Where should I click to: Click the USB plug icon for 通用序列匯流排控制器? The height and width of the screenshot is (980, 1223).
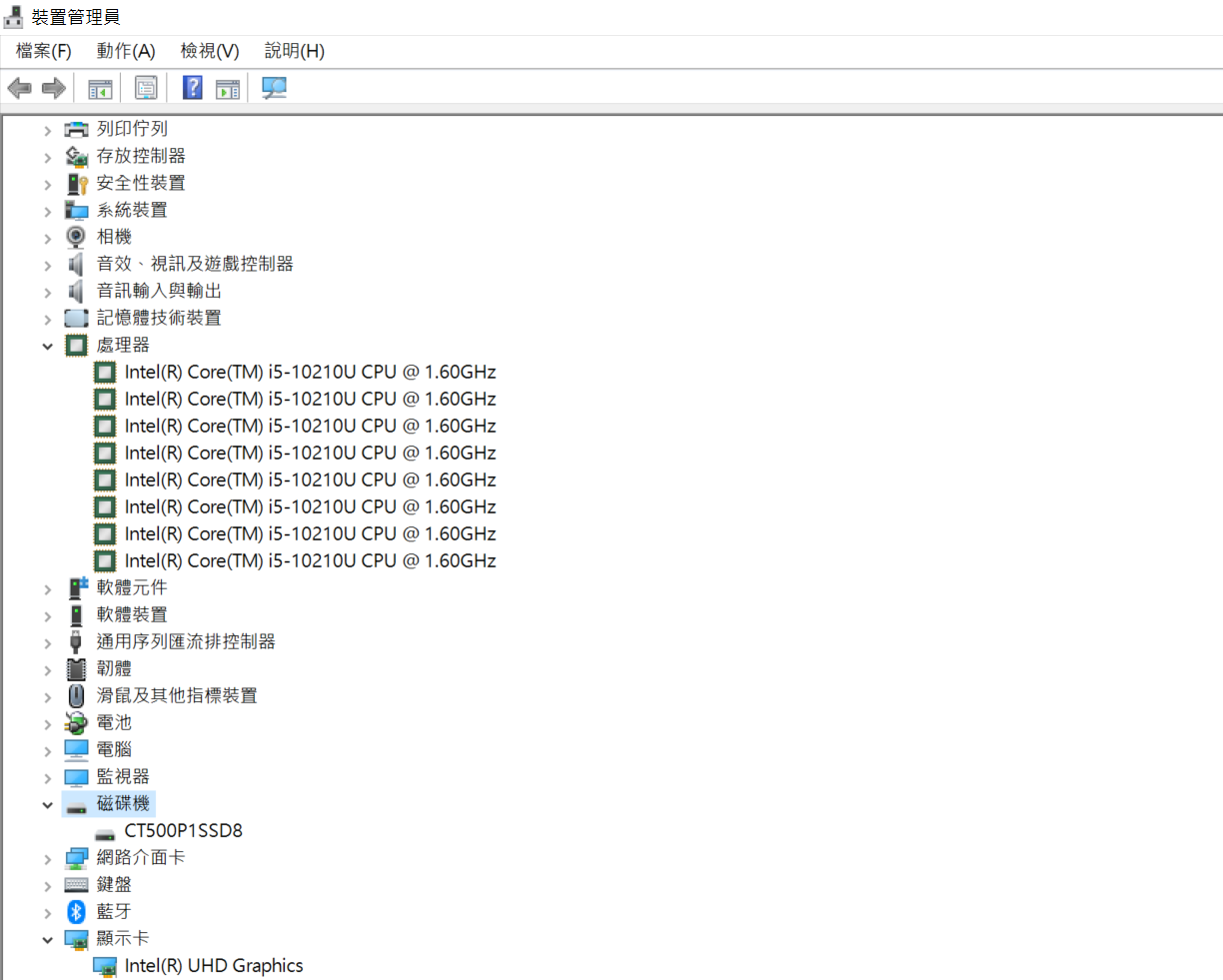pos(76,641)
